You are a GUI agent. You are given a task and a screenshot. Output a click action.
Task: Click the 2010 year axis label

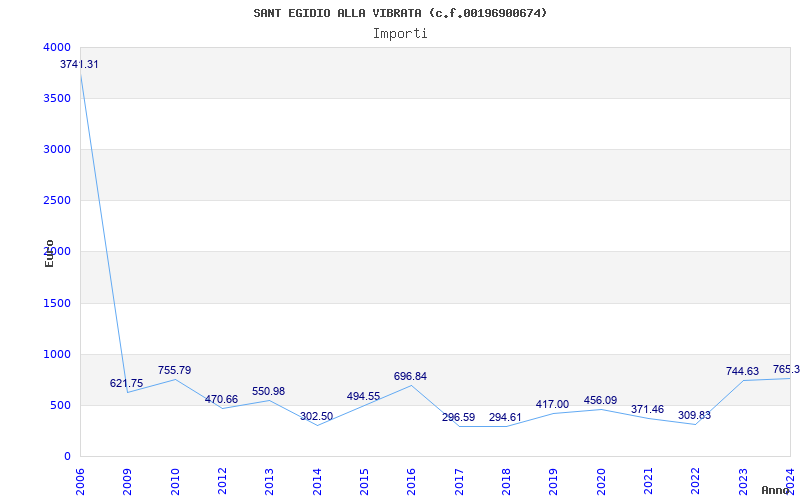tap(175, 482)
